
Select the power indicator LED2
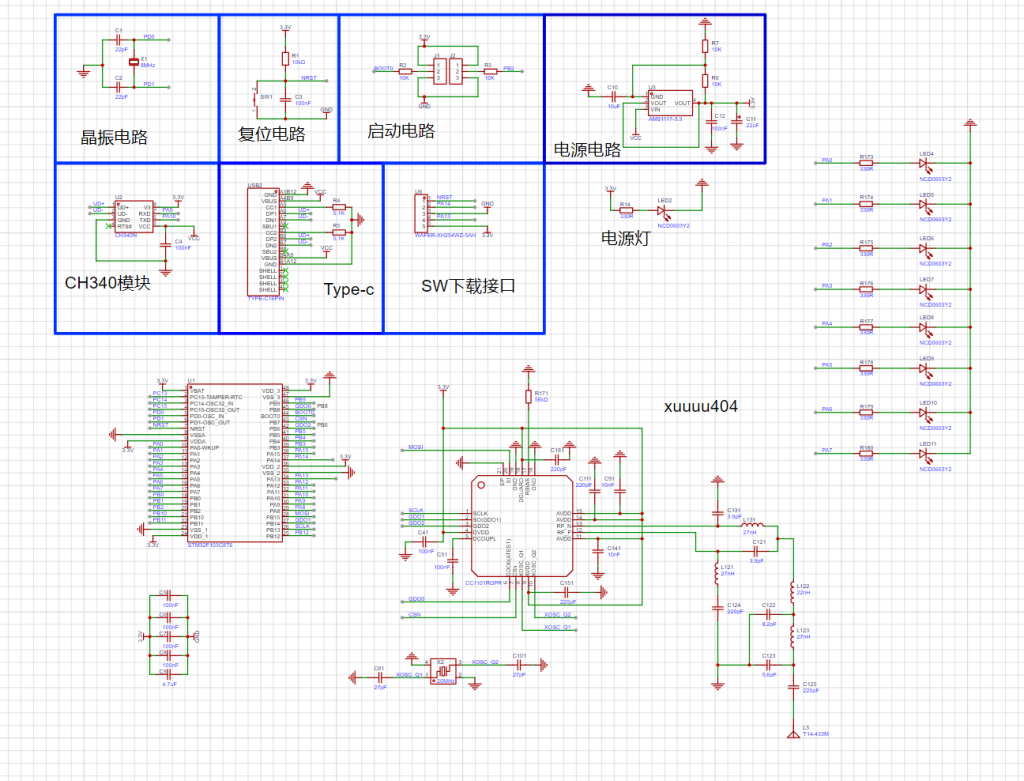[664, 210]
